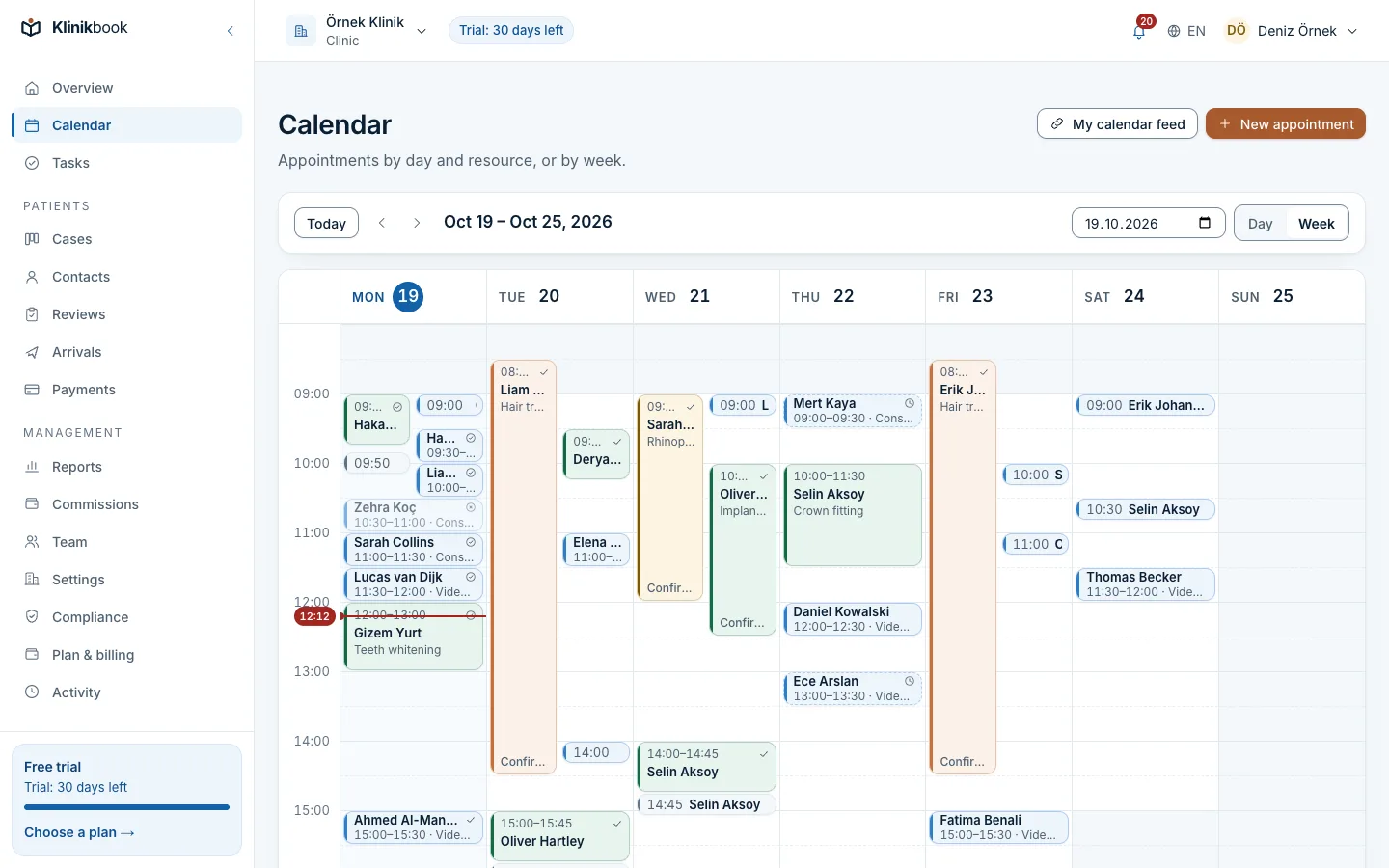The image size is (1389, 868).
Task: Click the Overview home icon
Action: [32, 88]
